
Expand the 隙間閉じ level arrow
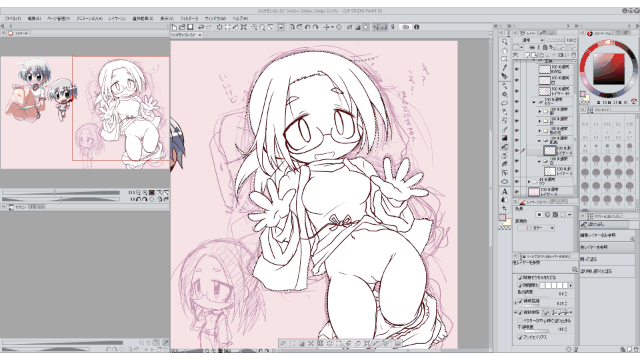click(x=570, y=285)
